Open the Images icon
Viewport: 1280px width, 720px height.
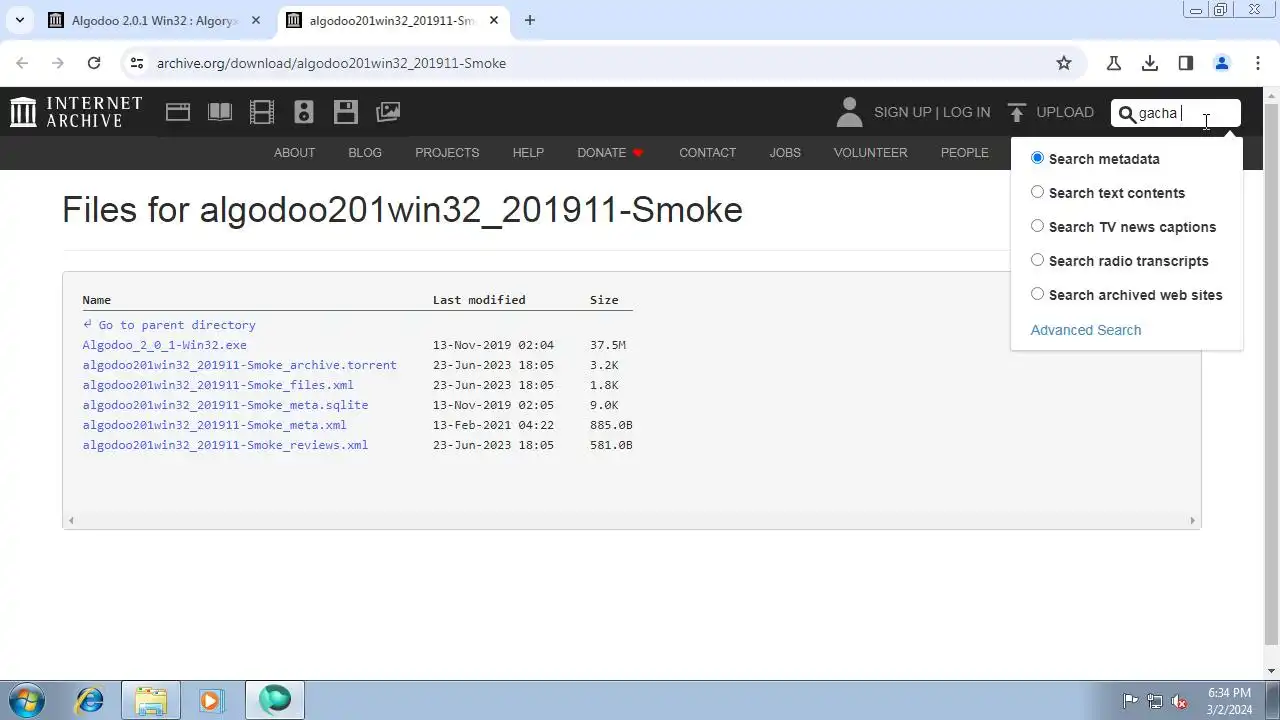click(x=388, y=112)
